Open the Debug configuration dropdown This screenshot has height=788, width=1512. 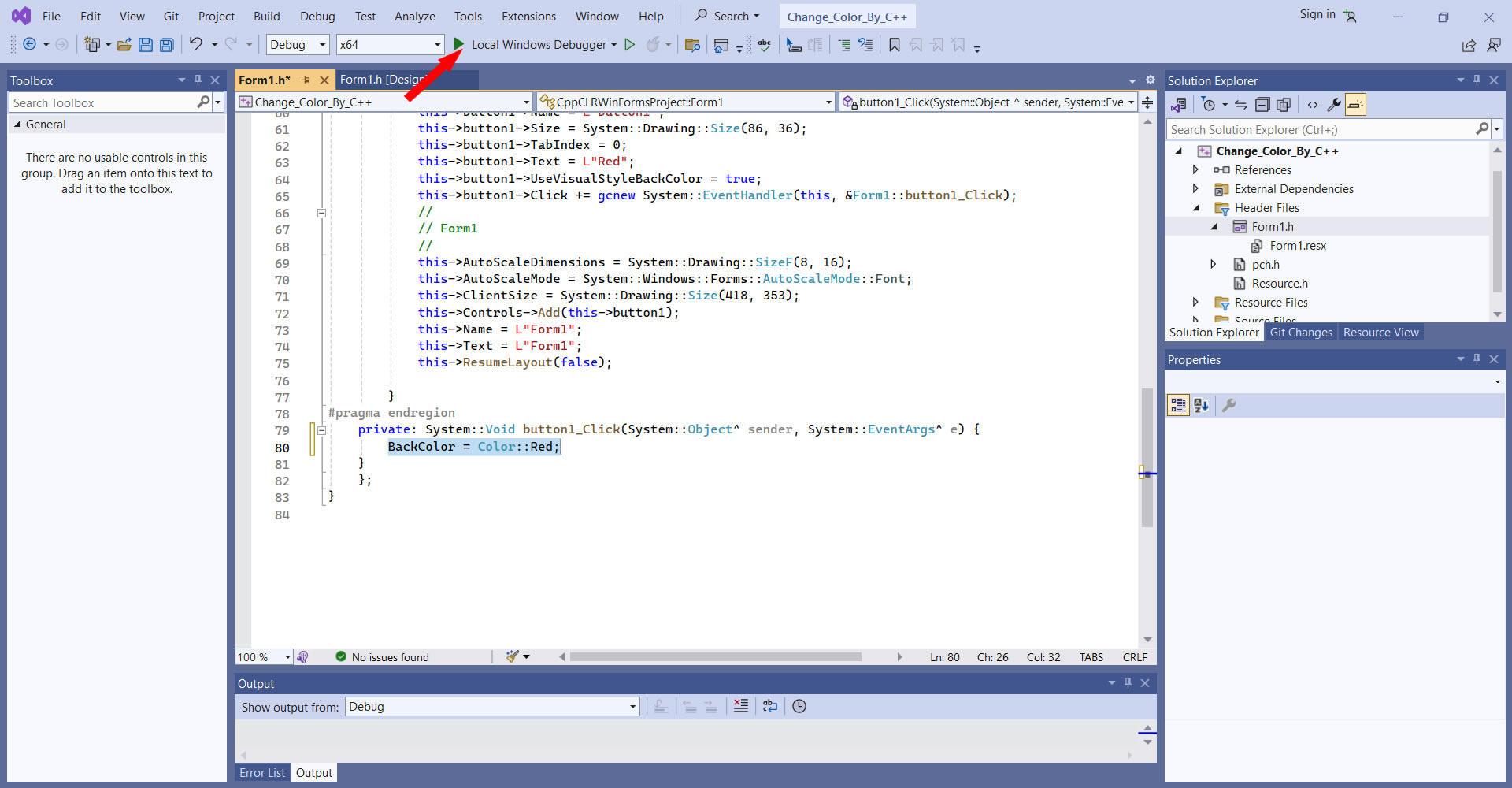(322, 45)
